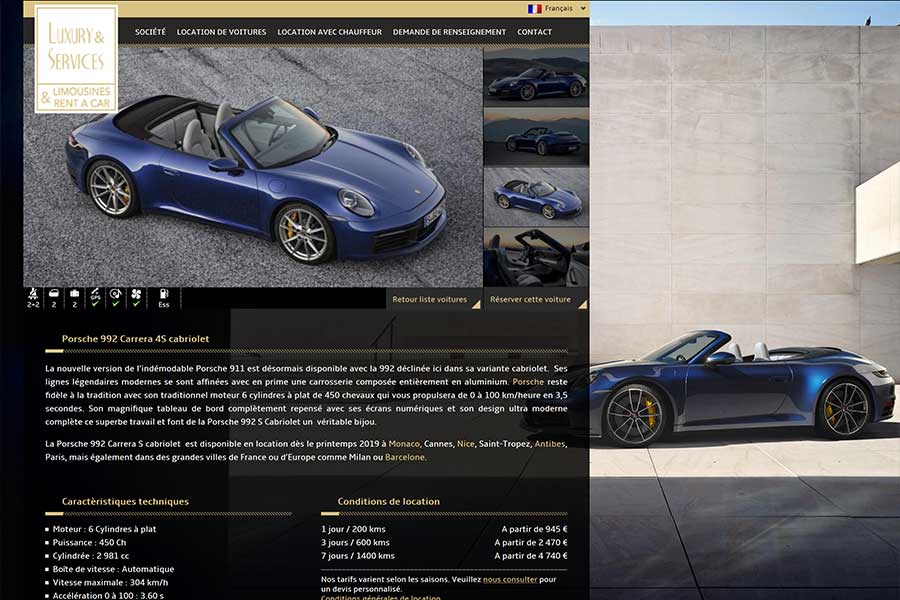Select first thumbnail of Porsche side view
900x600 pixels.
536,78
